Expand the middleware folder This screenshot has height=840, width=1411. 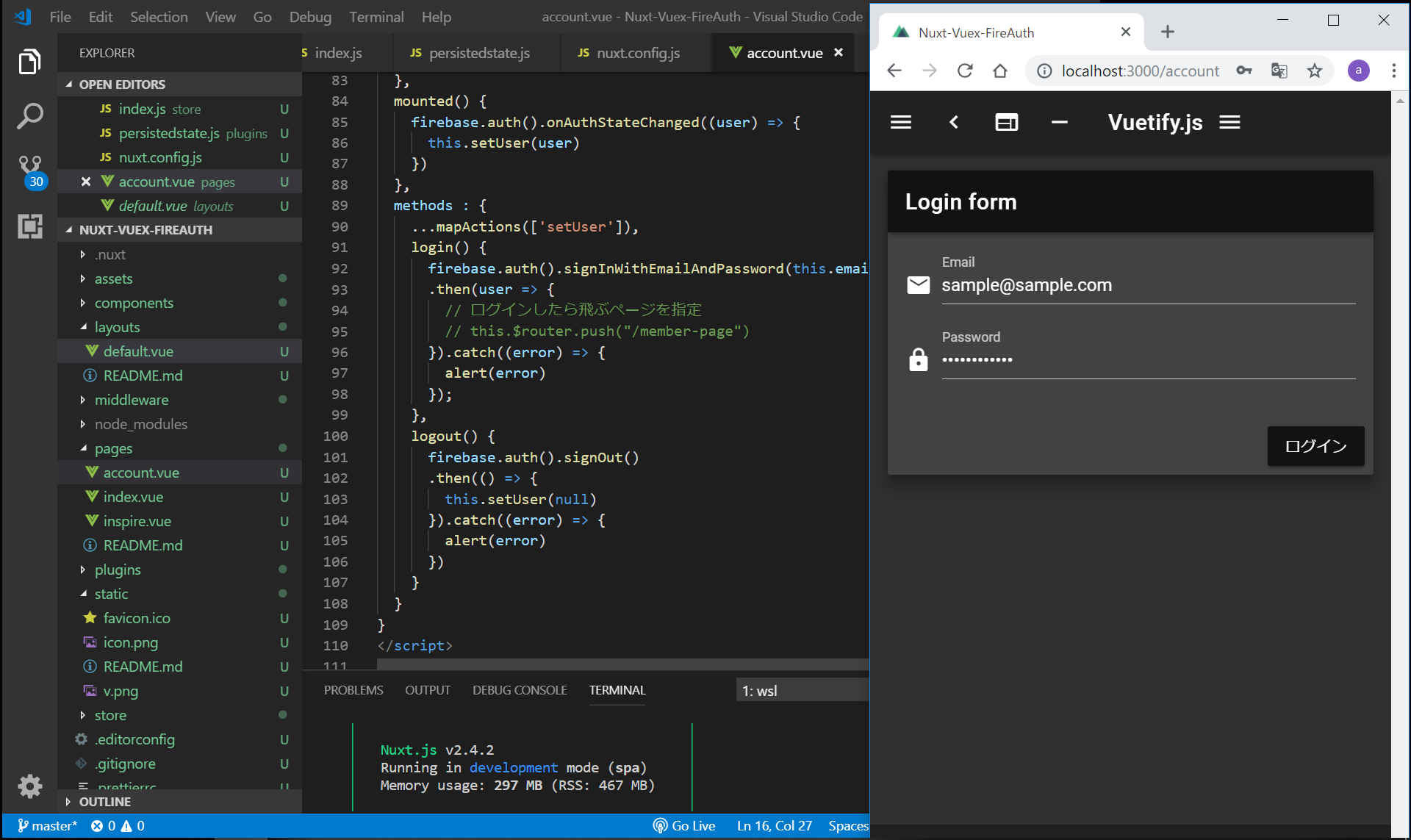coord(179,400)
